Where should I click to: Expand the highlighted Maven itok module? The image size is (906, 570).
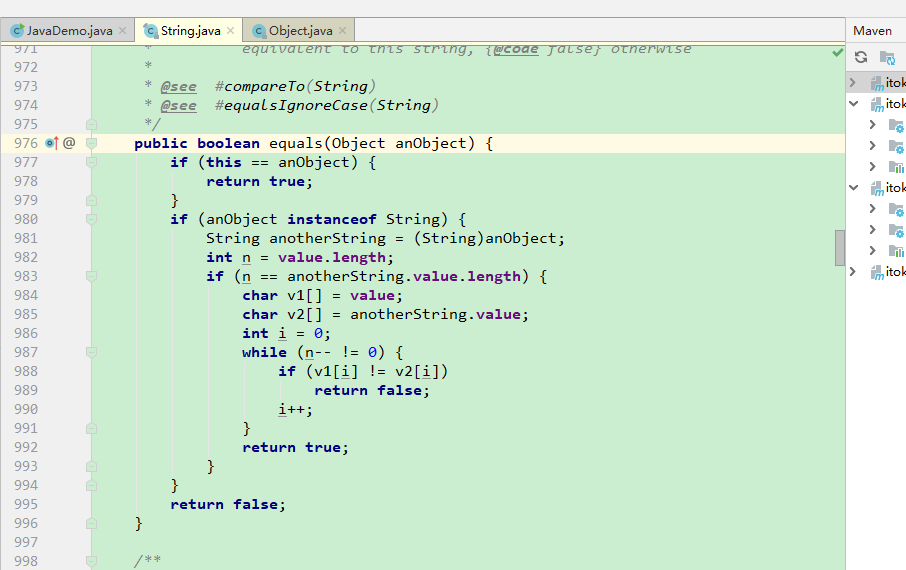[853, 83]
